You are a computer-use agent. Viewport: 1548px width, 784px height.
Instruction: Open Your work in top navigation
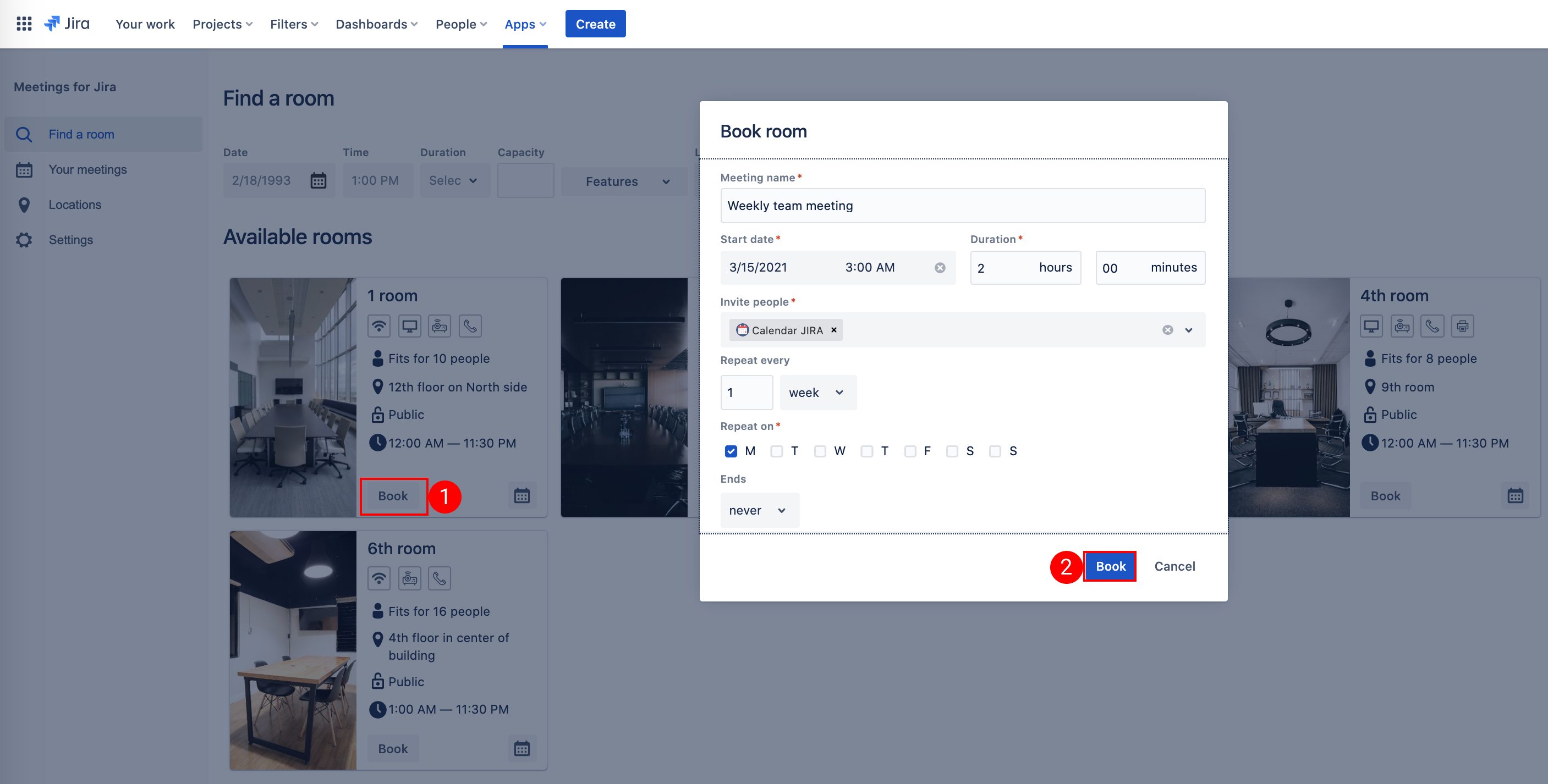[x=145, y=24]
